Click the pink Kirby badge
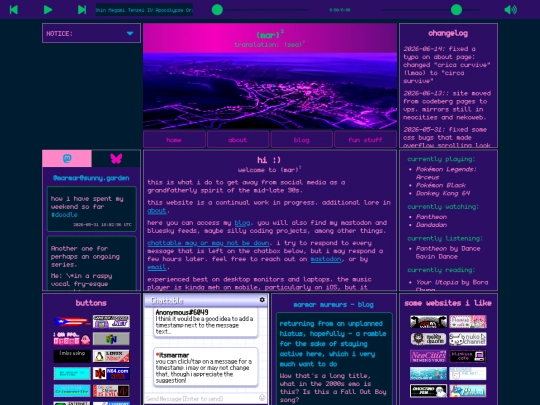 [72, 339]
